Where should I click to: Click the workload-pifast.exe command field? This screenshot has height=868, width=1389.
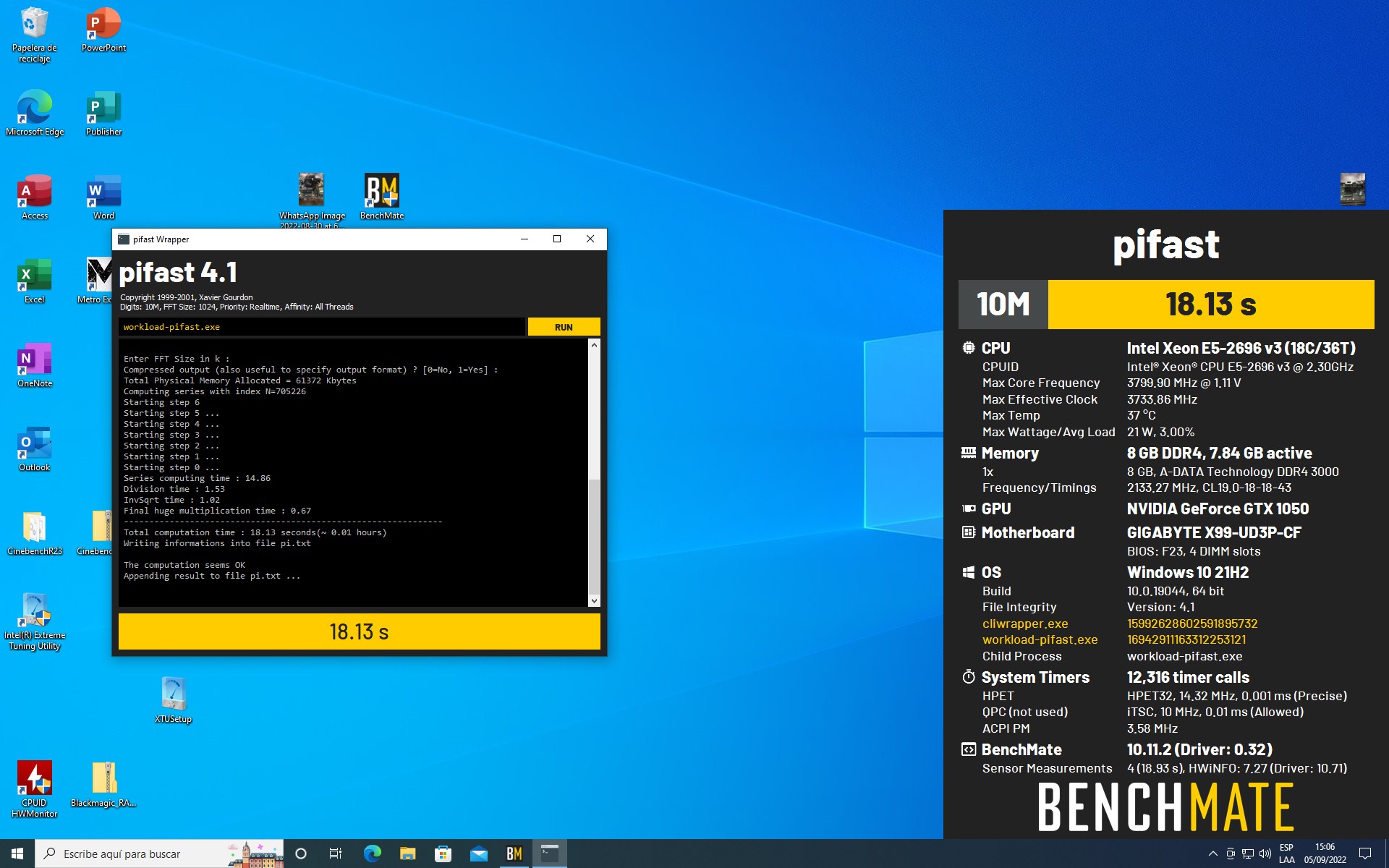click(321, 327)
